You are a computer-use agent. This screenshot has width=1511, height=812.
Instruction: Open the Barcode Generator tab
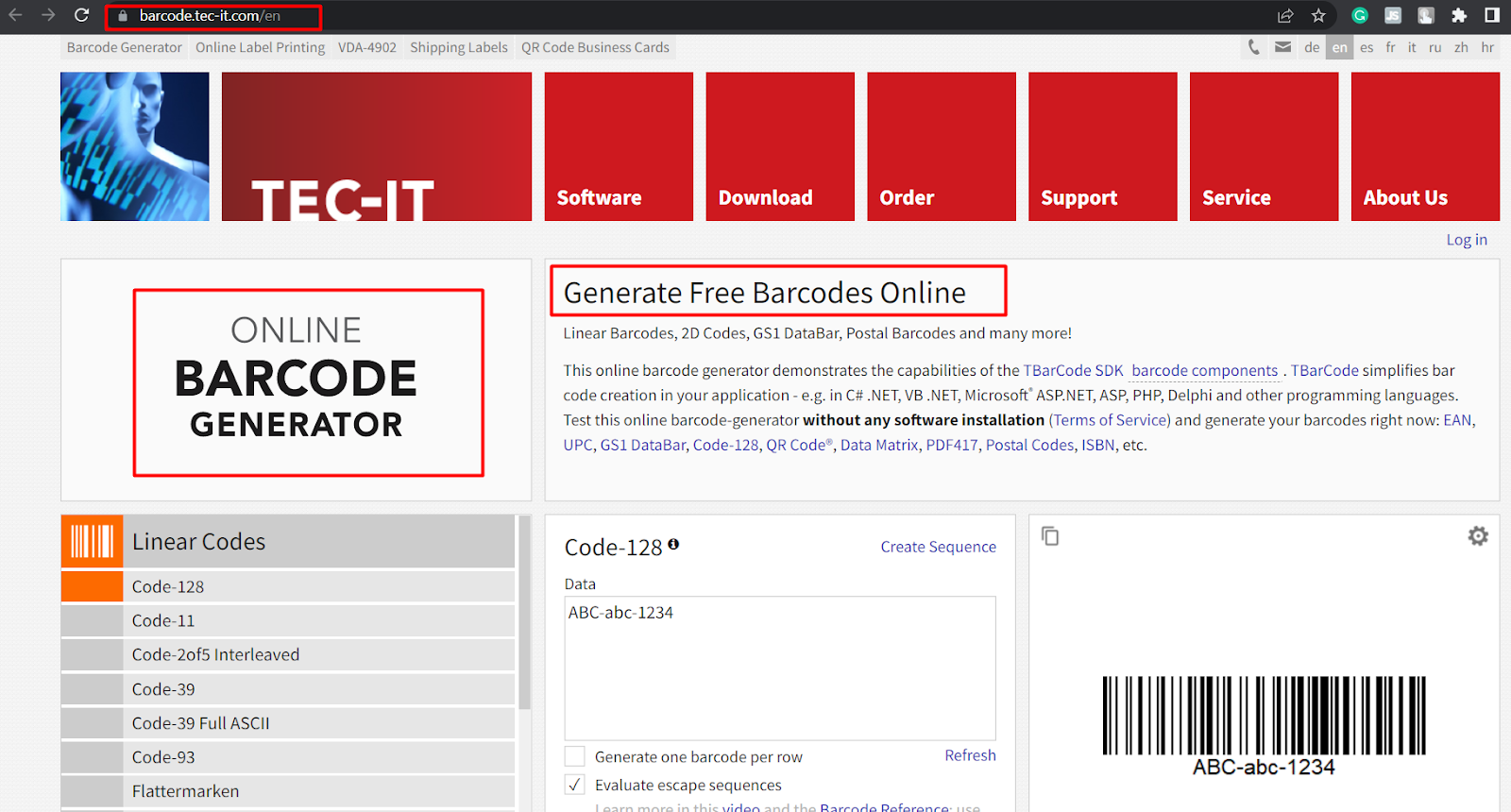coord(125,47)
